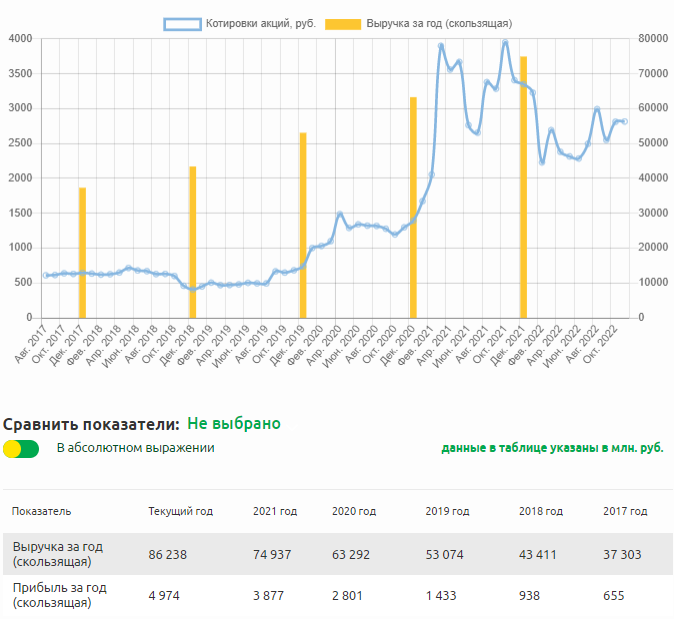The height and width of the screenshot is (619, 674).
Task: Click the yellow revenue bar for Dec 2019
Action: [x=302, y=224]
